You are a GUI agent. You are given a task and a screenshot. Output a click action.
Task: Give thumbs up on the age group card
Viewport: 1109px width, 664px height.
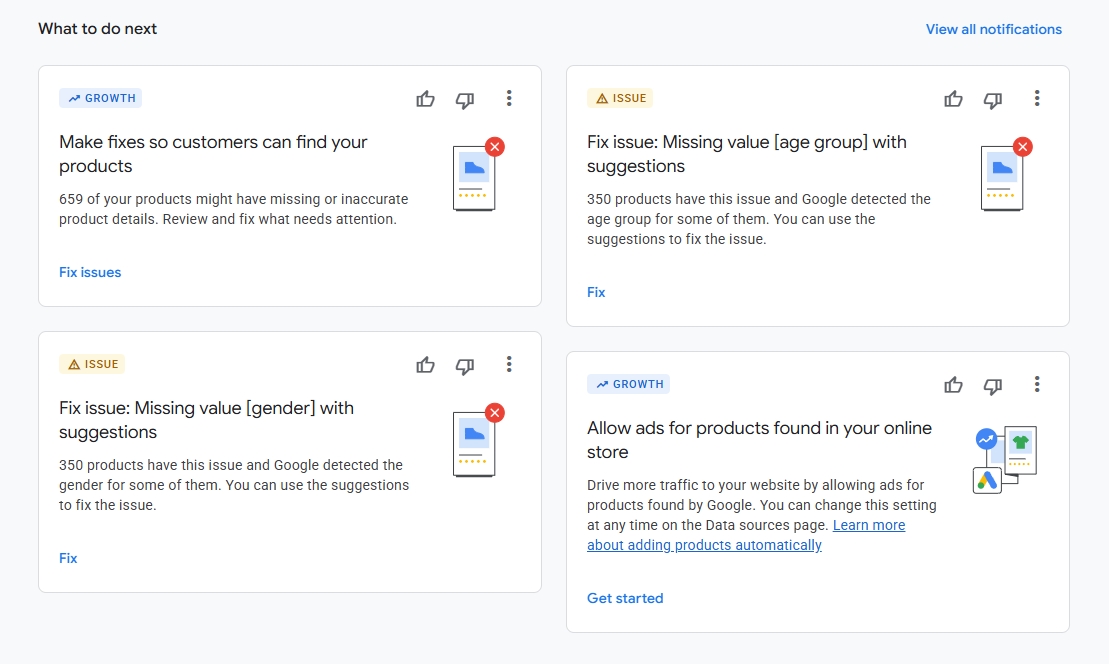coord(953,99)
